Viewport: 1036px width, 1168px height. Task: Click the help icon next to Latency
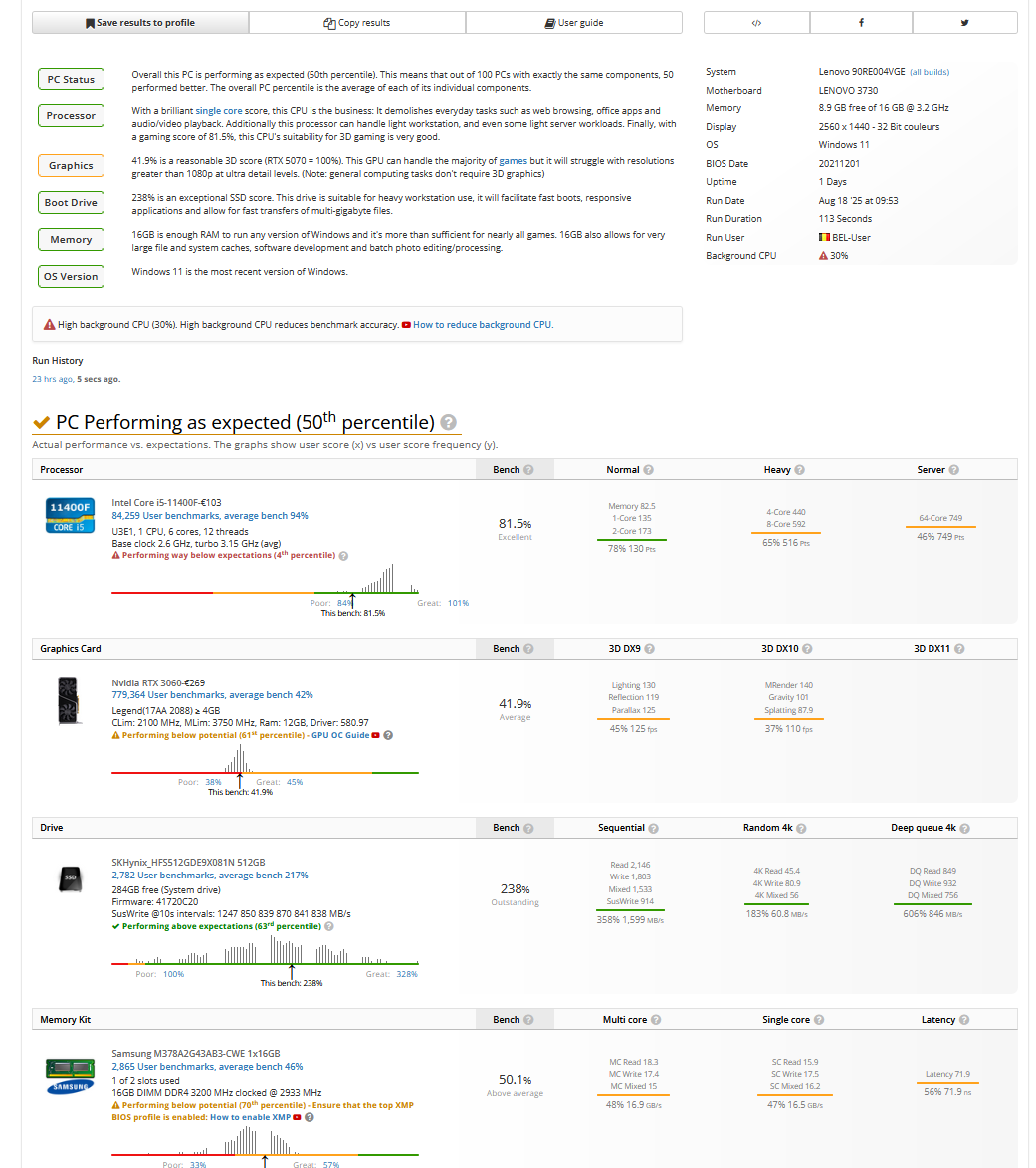(963, 1020)
